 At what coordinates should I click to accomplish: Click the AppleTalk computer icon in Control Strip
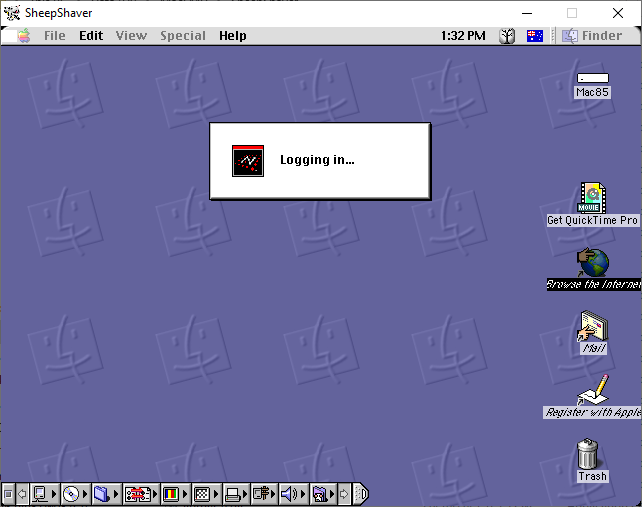[x=40, y=494]
